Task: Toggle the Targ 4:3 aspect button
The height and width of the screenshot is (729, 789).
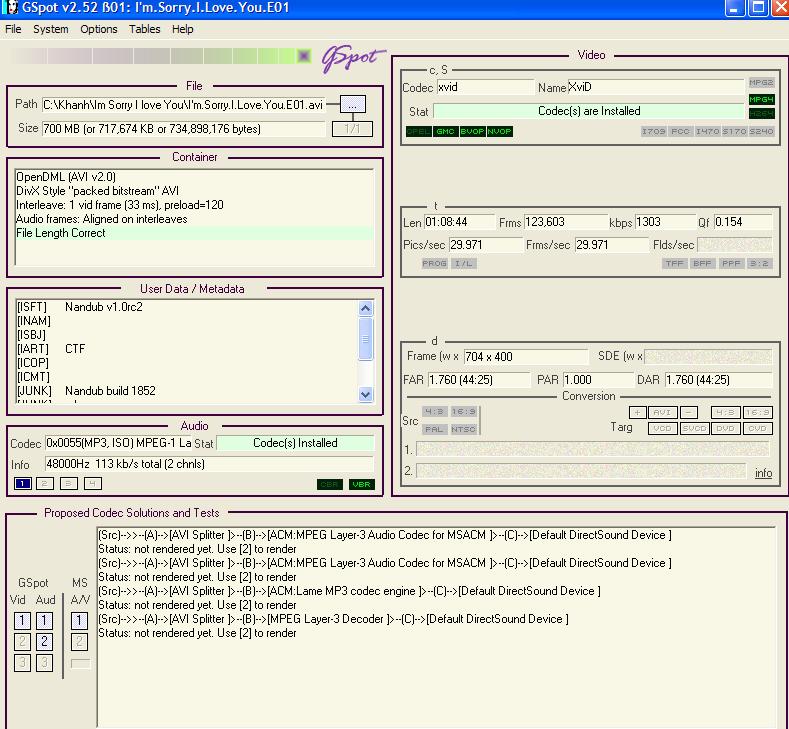Action: pos(726,413)
